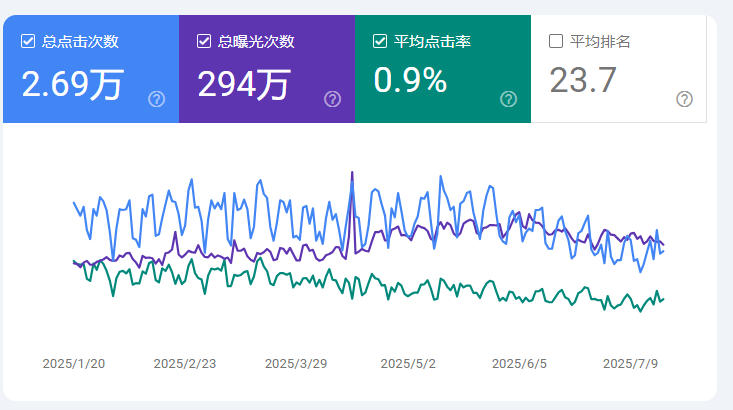The image size is (733, 410).
Task: Open help icon on 平均排名 card
Action: pyautogui.click(x=685, y=99)
